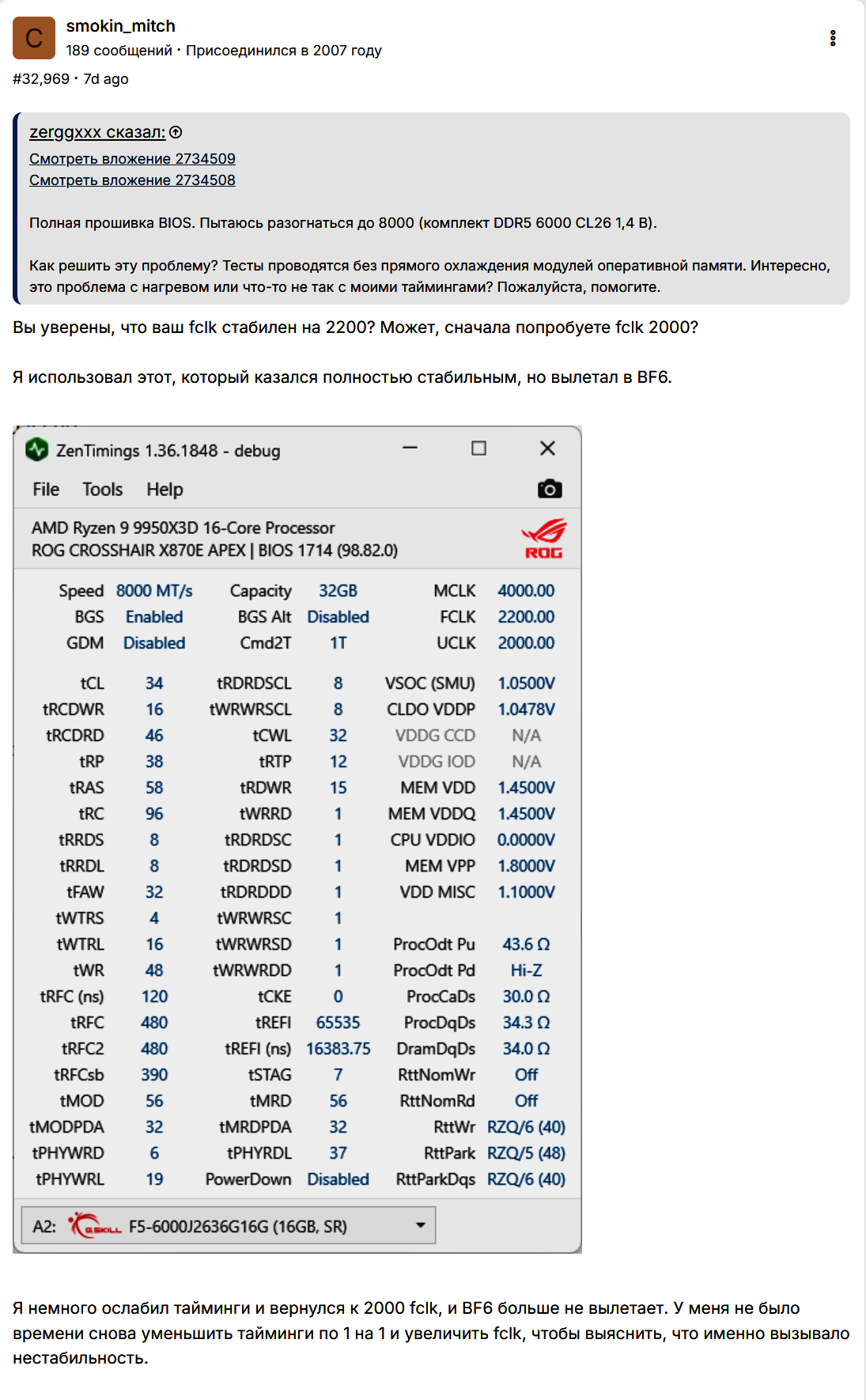Image resolution: width=866 pixels, height=1400 pixels.
Task: Click the tREFI value 65535
Action: coord(338,1023)
